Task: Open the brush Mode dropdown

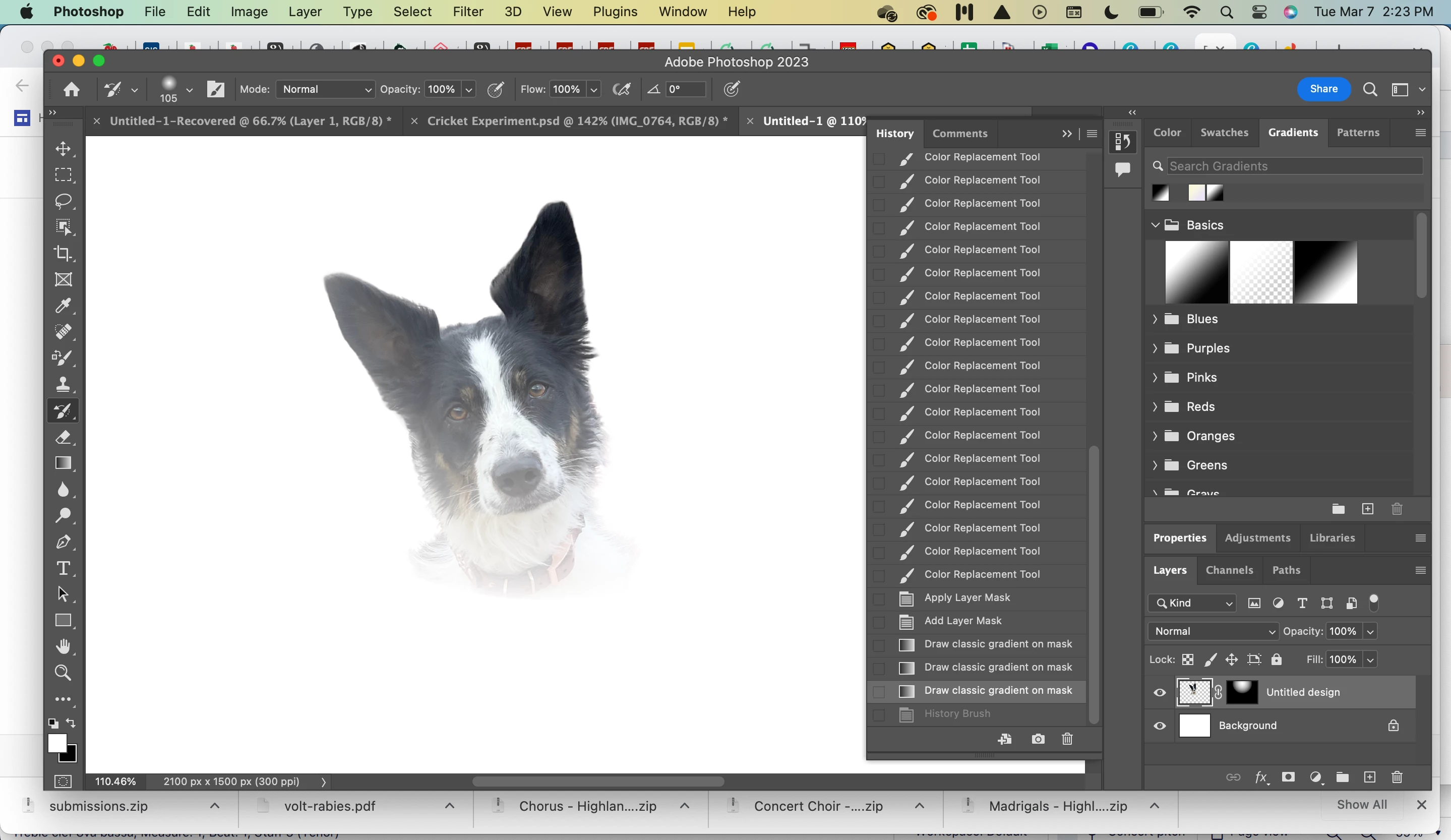Action: [325, 89]
